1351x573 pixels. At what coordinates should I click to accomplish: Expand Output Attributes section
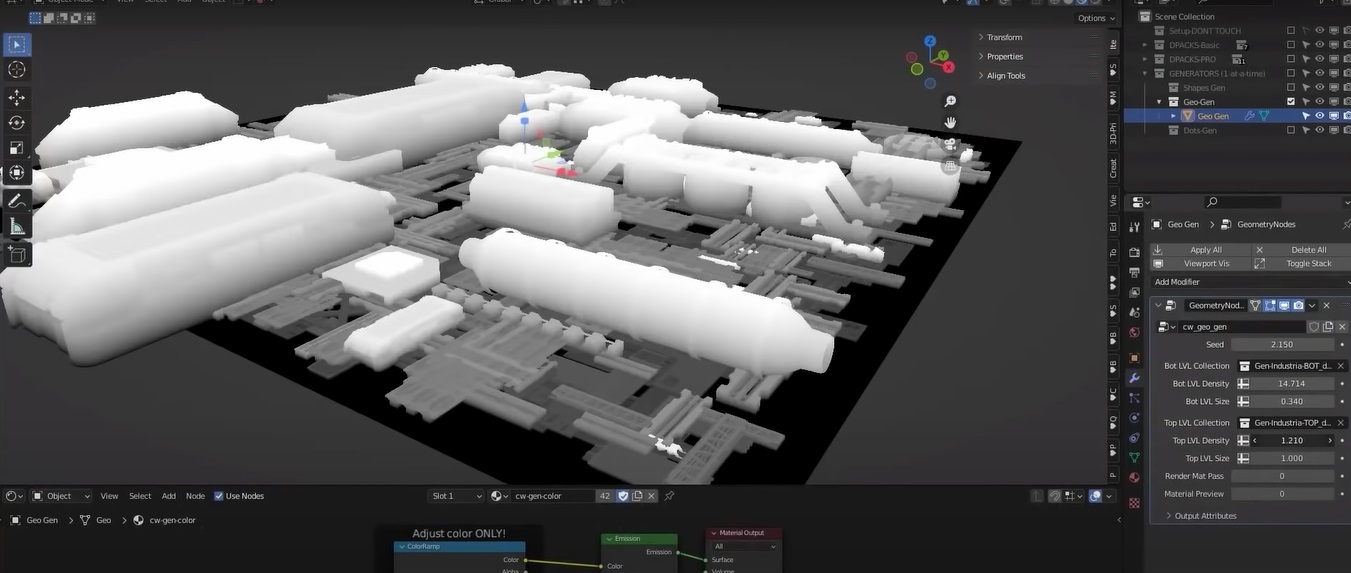pos(1205,516)
